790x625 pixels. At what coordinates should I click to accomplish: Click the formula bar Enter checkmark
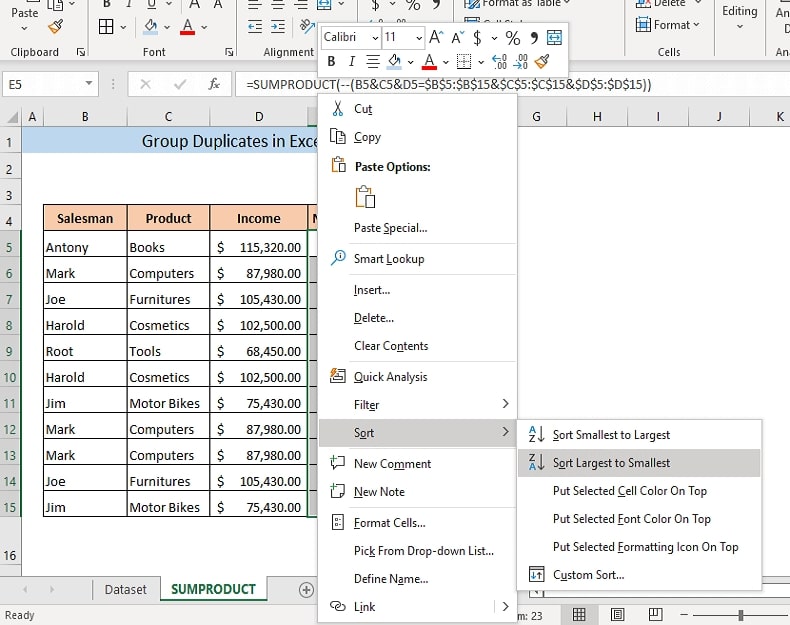180,84
